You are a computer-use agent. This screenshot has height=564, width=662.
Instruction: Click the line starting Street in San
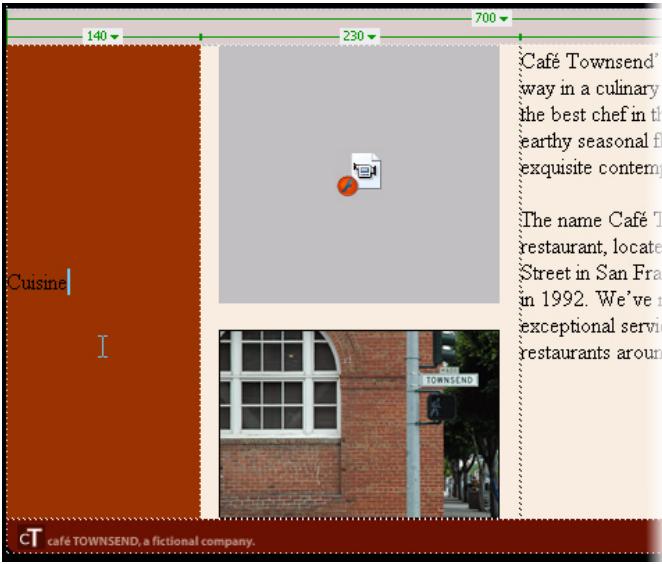click(590, 273)
